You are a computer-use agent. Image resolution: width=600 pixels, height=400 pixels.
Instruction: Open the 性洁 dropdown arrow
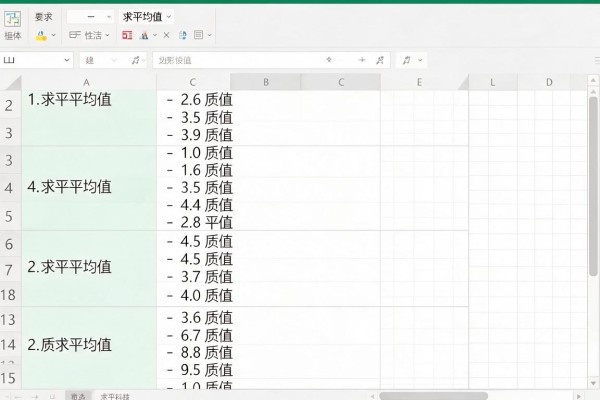coord(108,35)
